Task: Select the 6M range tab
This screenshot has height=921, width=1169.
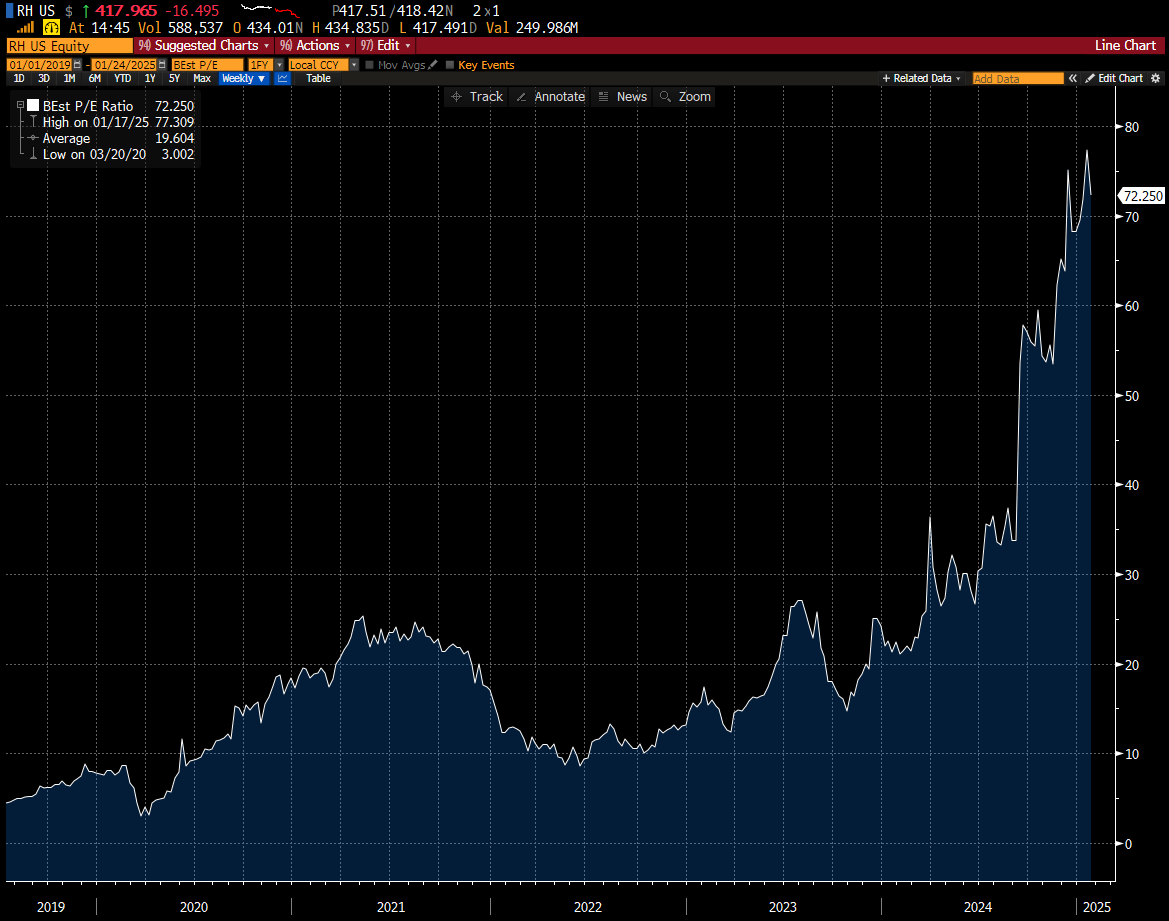Action: pyautogui.click(x=95, y=78)
